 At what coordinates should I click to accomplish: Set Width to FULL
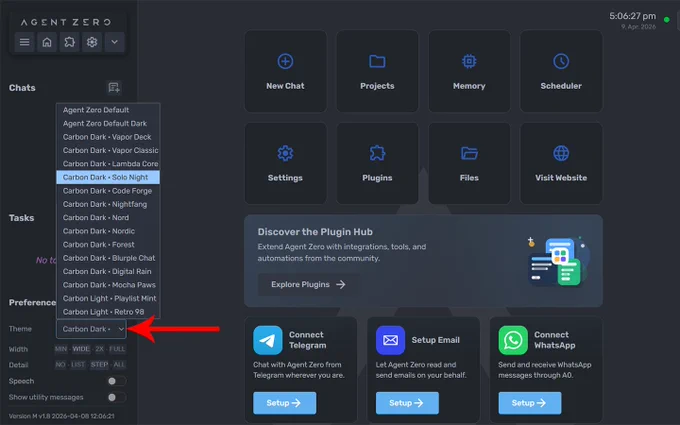click(117, 349)
